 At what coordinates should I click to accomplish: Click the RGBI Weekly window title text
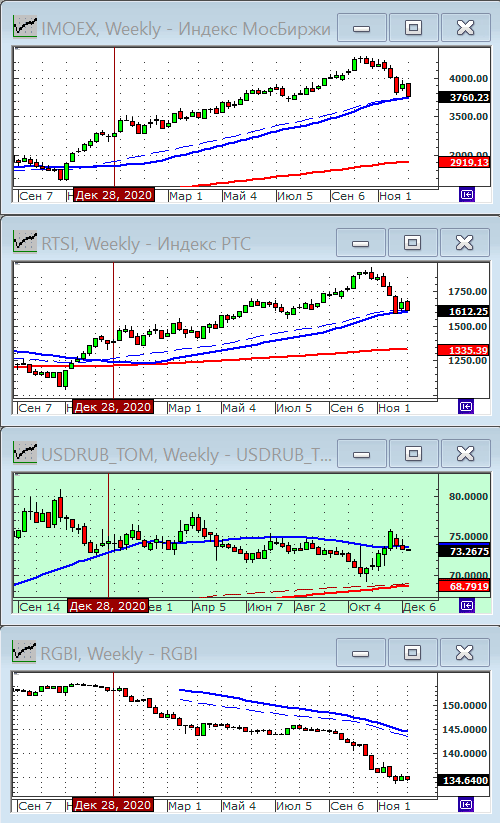119,653
